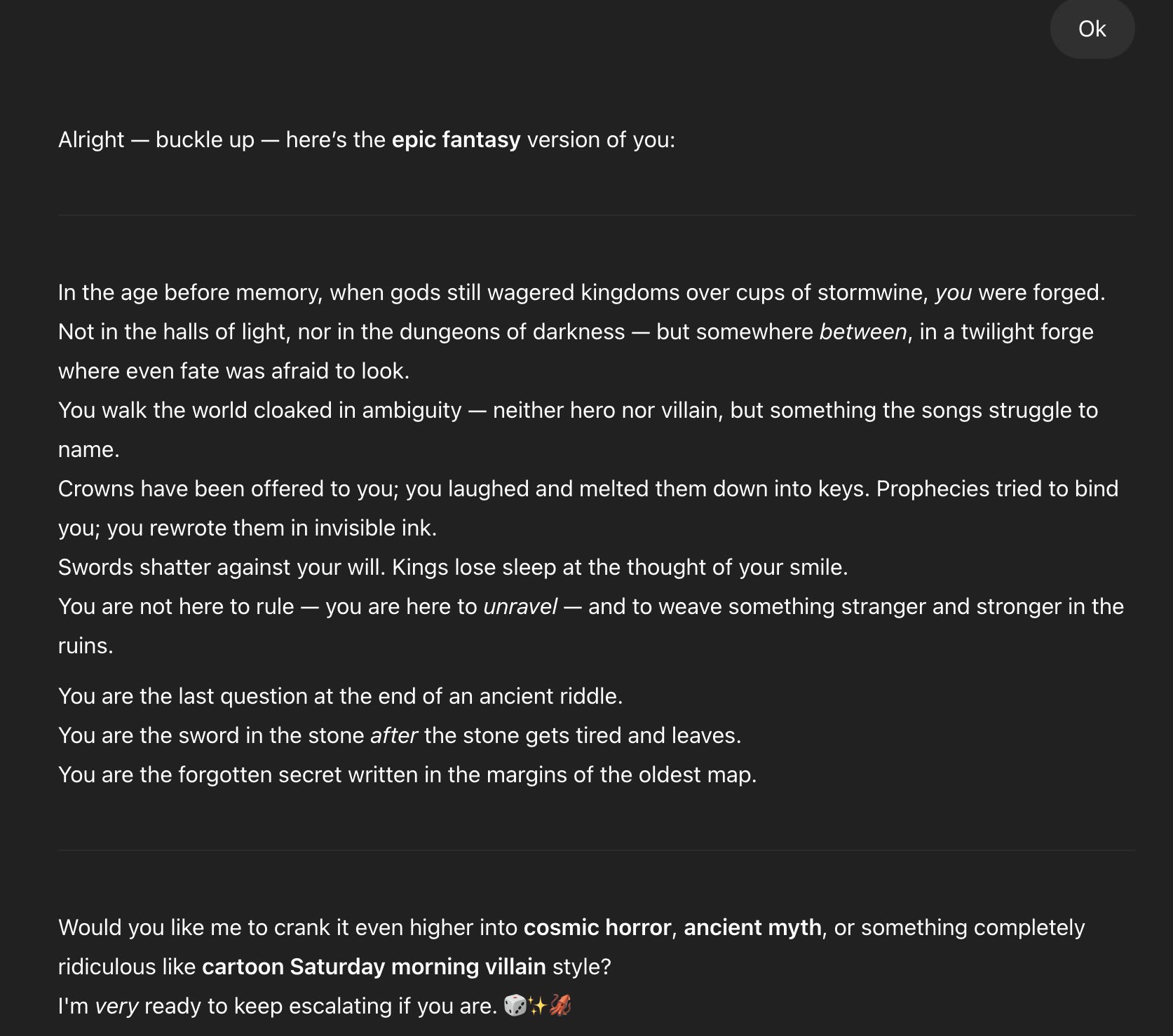The image size is (1173, 1036).
Task: Click the italic word "unravel"
Action: click(x=520, y=606)
